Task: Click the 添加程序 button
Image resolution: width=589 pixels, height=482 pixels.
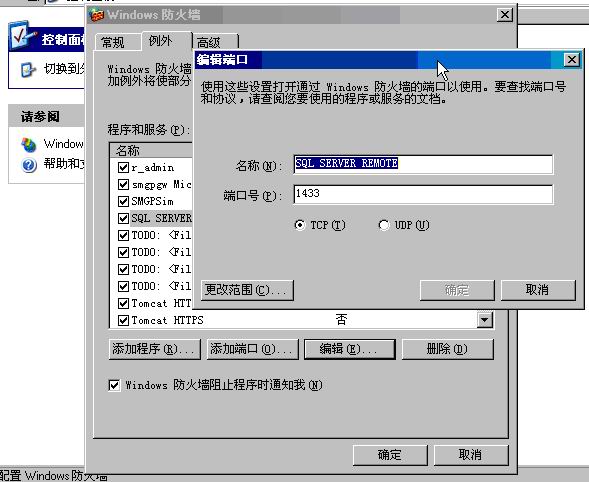Action: coord(154,349)
